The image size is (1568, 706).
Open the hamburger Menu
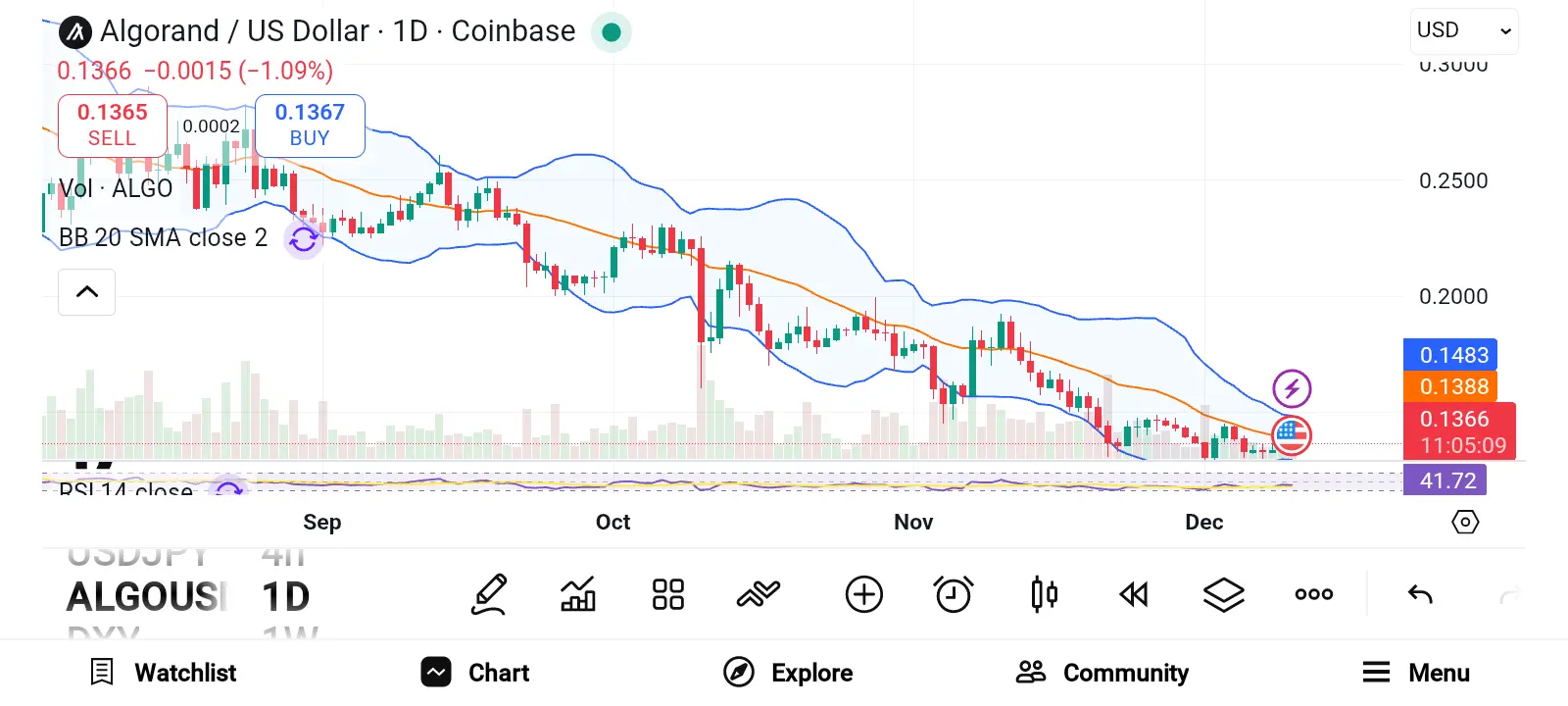pos(1416,673)
